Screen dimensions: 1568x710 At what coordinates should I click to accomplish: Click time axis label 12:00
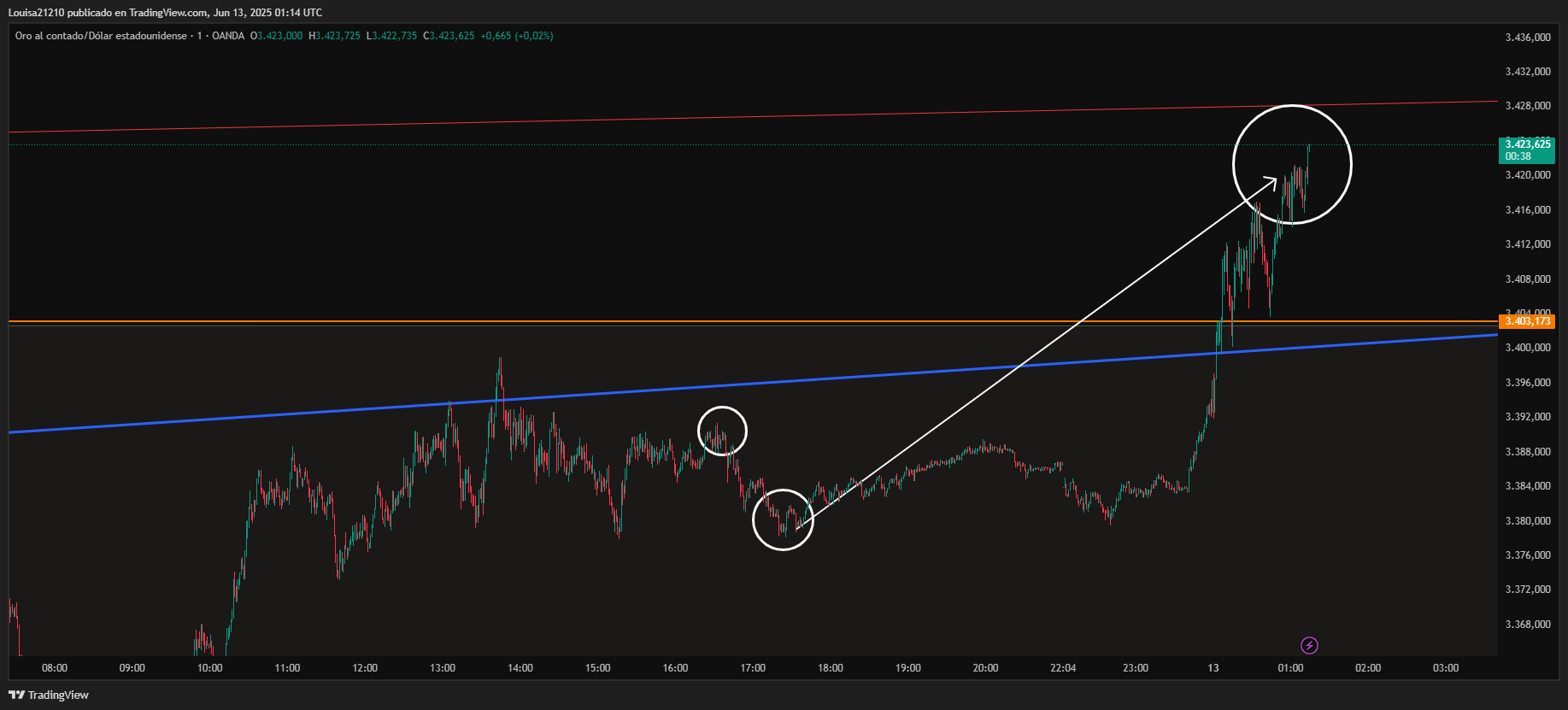(365, 668)
